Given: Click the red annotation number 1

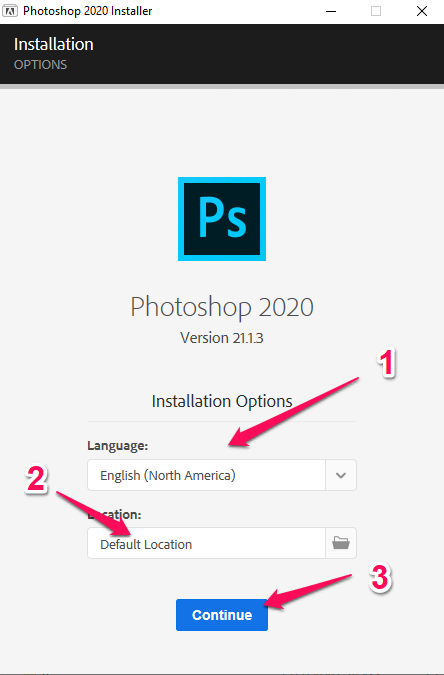Looking at the screenshot, I should point(386,364).
